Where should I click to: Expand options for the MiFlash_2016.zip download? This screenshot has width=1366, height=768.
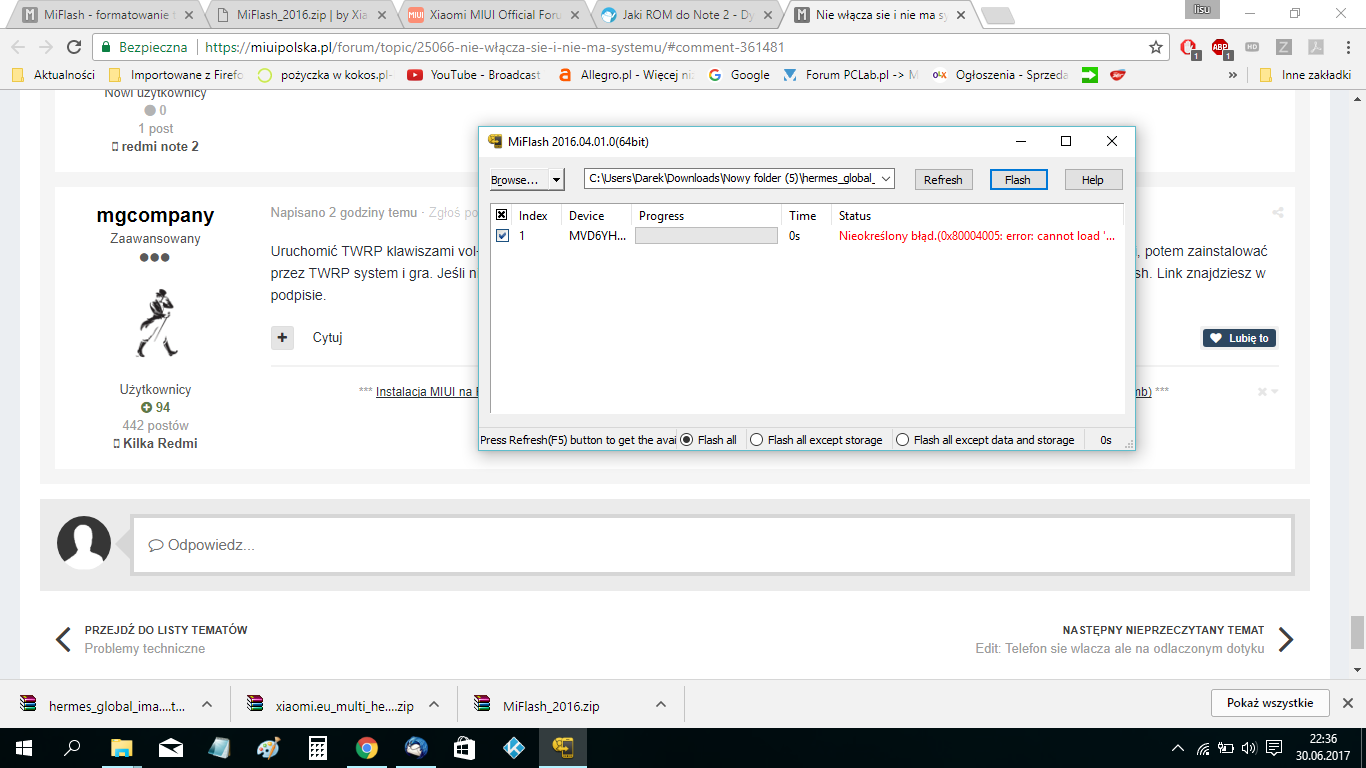pos(661,705)
